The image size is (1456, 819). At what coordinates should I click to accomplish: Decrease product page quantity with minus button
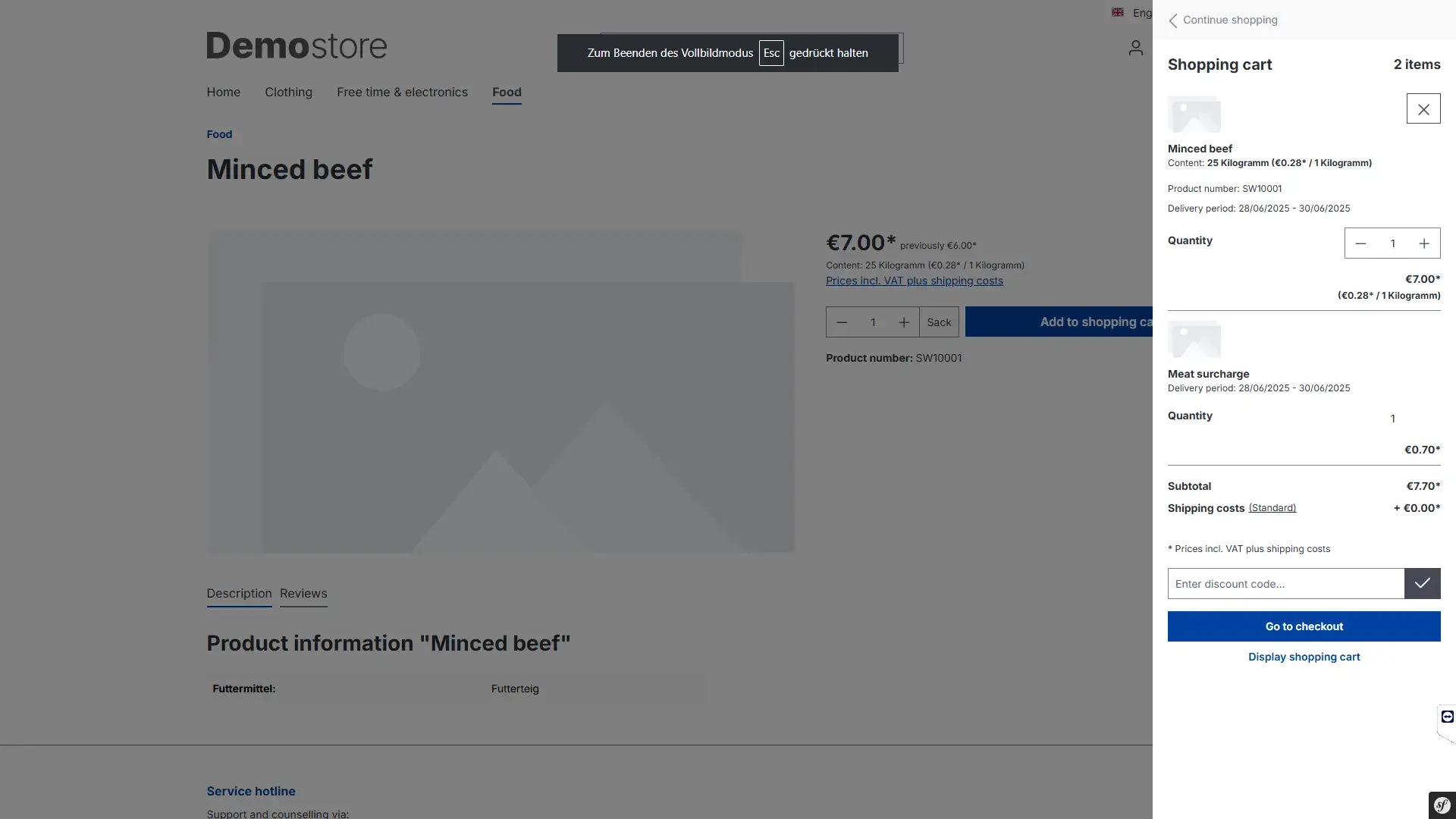(842, 322)
